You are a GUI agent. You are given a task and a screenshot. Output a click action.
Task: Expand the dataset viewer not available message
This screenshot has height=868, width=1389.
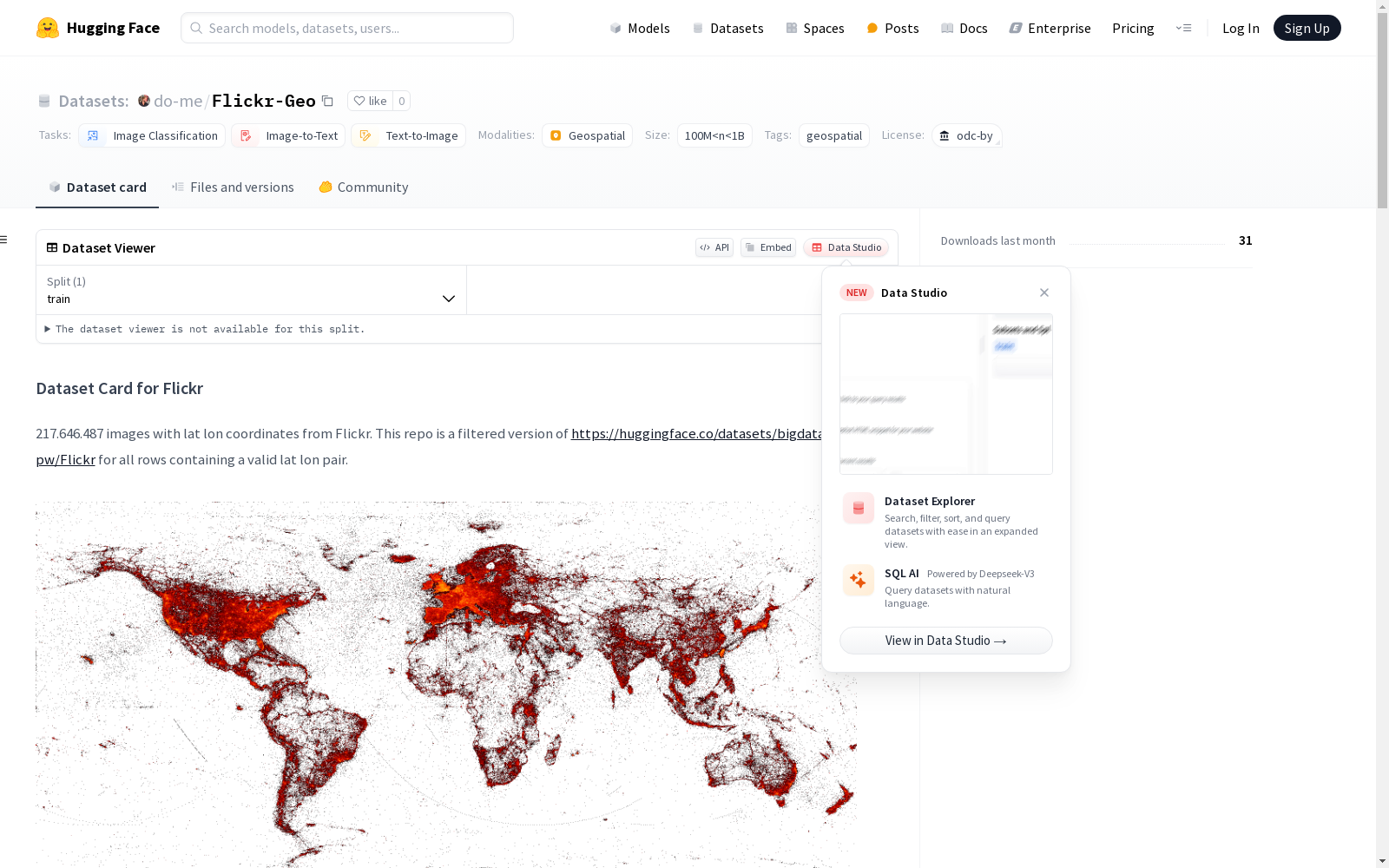(205, 329)
